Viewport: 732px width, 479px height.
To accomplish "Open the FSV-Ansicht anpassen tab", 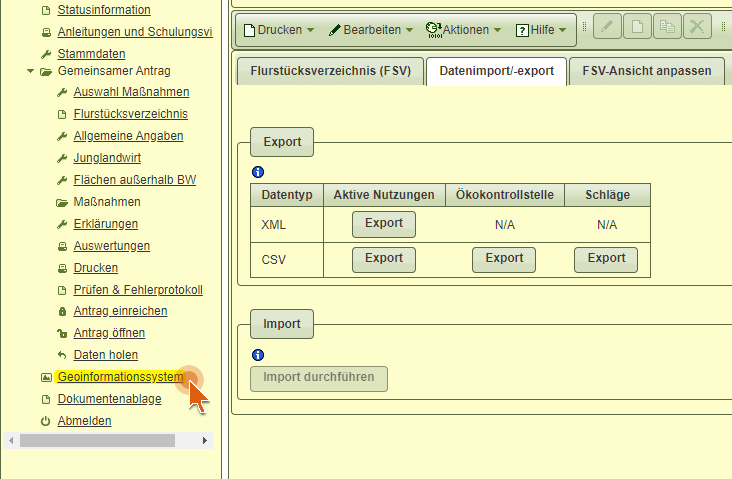I will click(x=647, y=72).
